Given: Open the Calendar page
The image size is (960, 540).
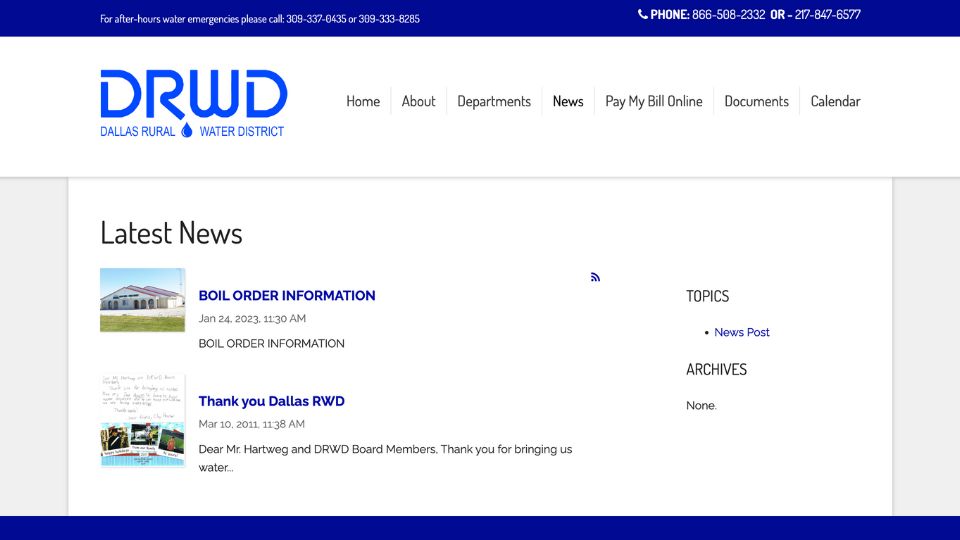Looking at the screenshot, I should [835, 101].
